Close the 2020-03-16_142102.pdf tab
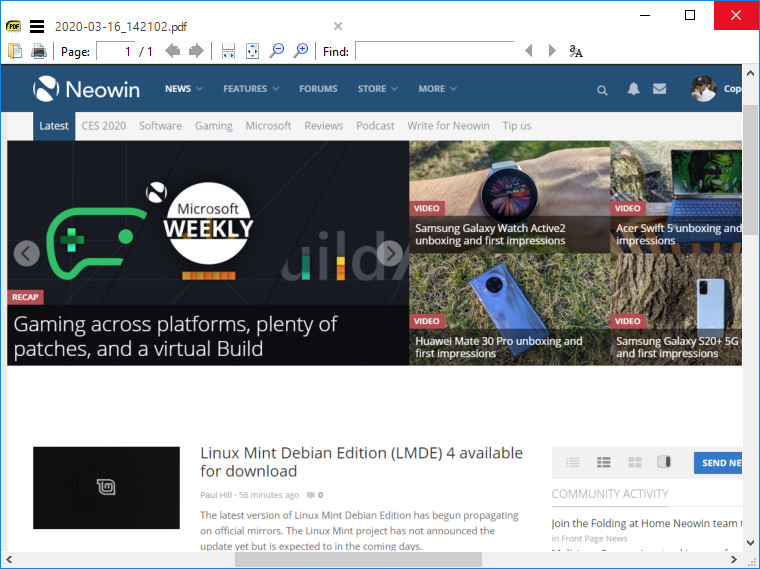 point(338,26)
